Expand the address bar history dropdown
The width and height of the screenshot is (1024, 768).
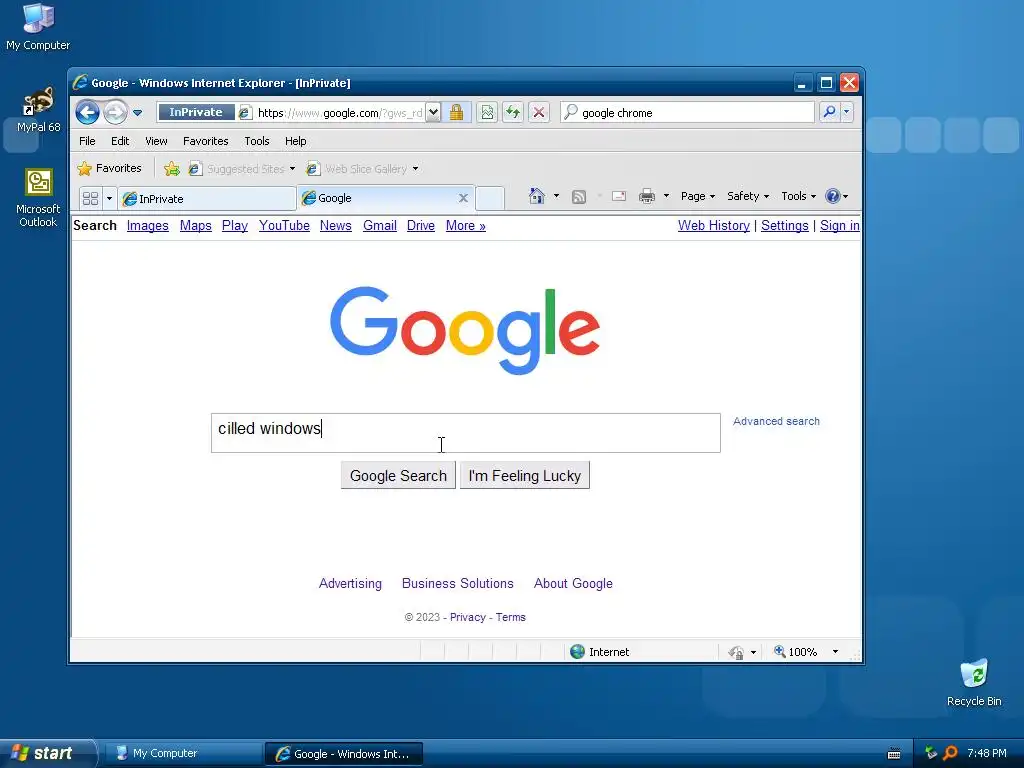pyautogui.click(x=433, y=112)
